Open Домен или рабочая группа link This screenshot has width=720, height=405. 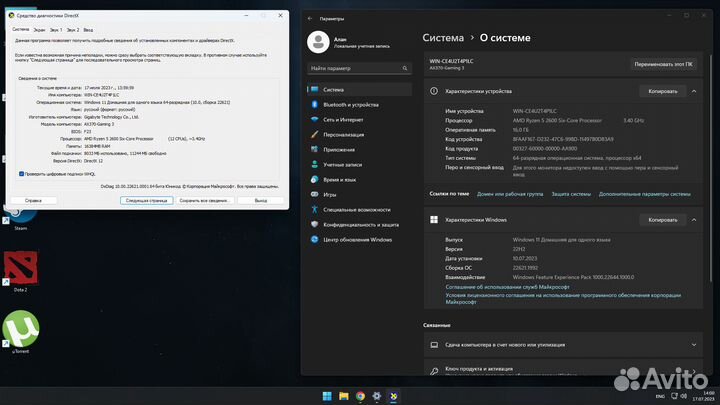tap(510, 194)
